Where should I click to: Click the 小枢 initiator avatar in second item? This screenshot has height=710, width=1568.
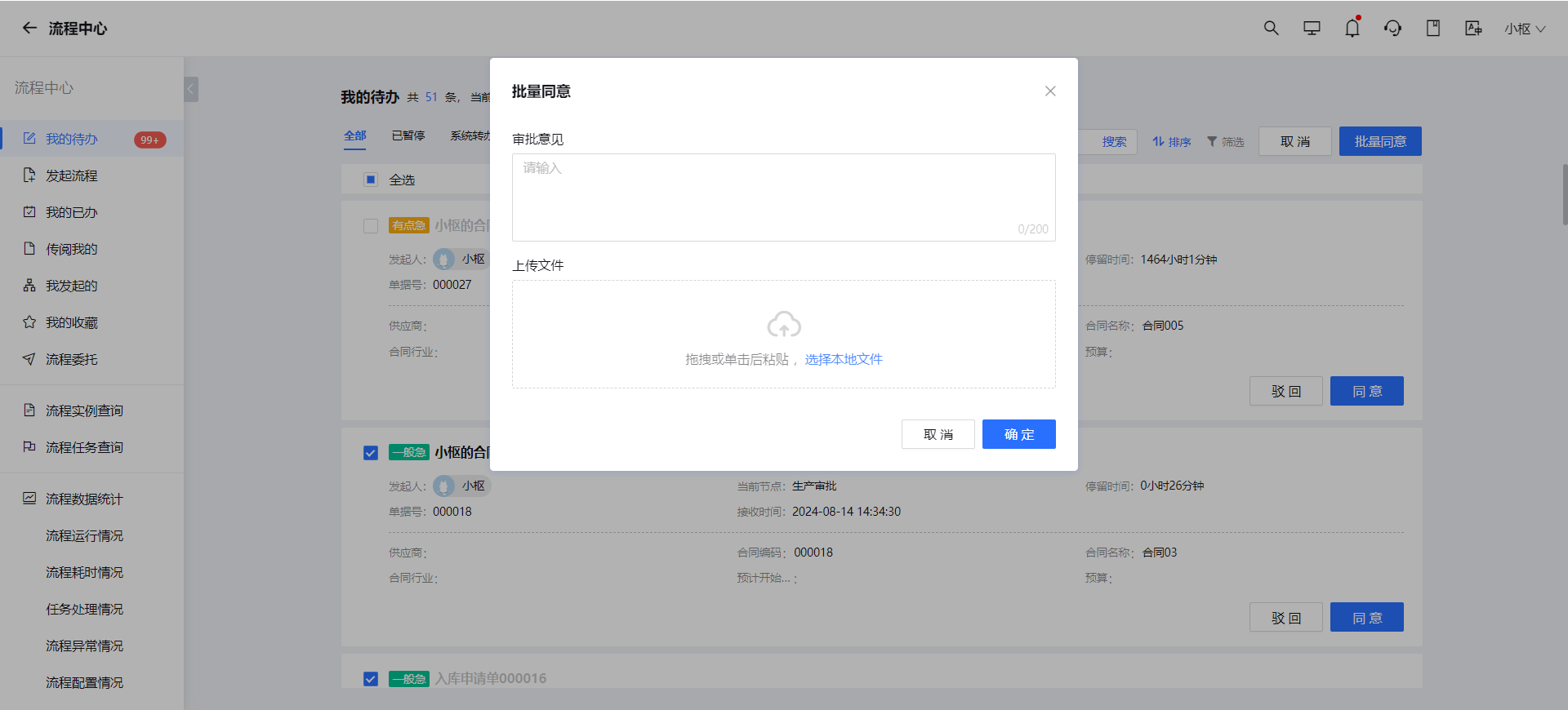(x=443, y=486)
